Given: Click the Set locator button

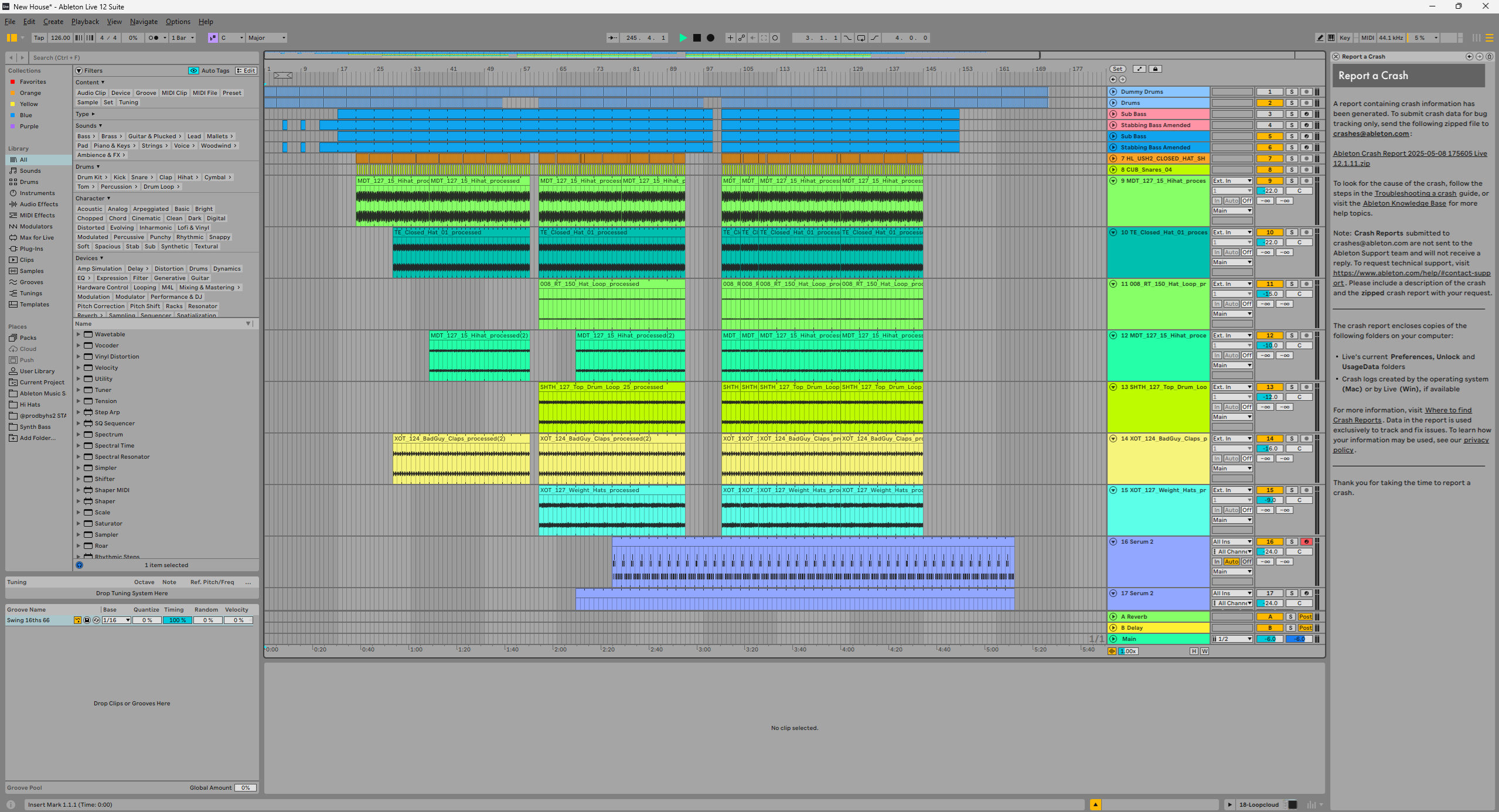Looking at the screenshot, I should (x=1118, y=69).
